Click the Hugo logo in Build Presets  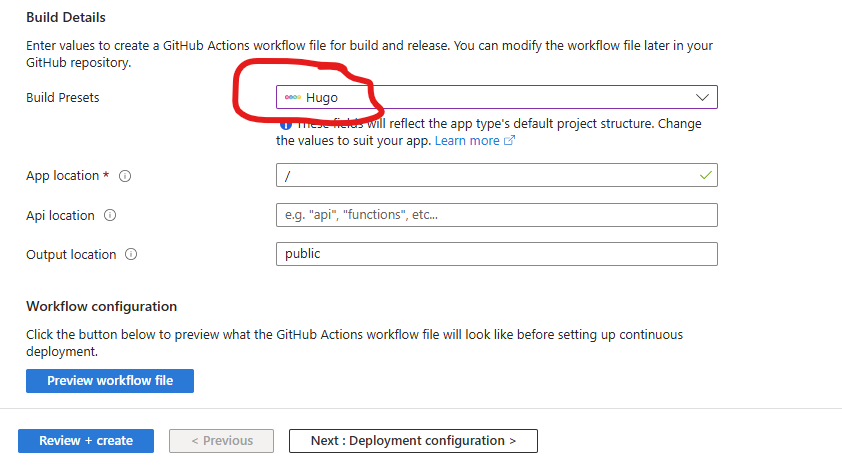coord(292,97)
